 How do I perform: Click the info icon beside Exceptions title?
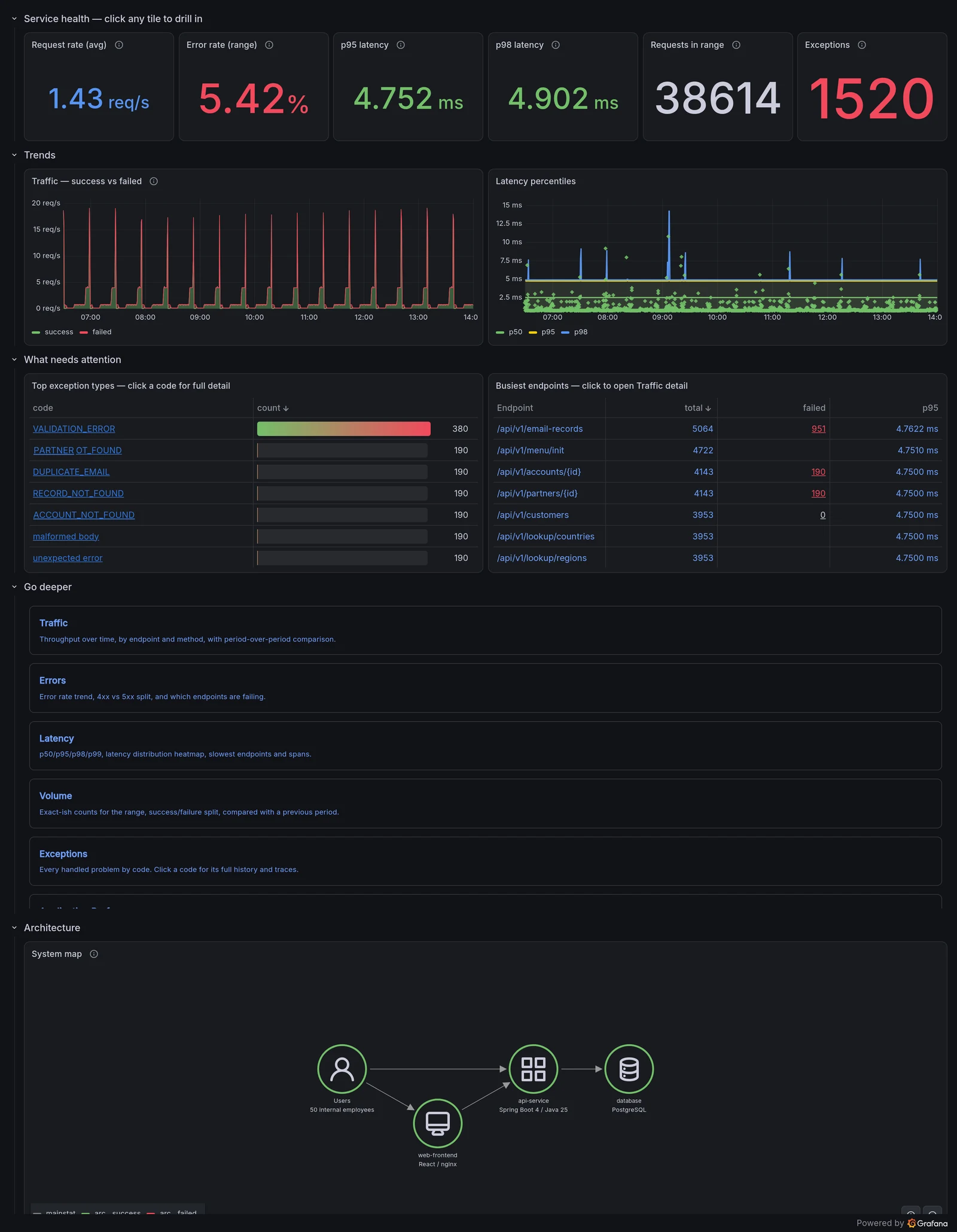[x=862, y=45]
